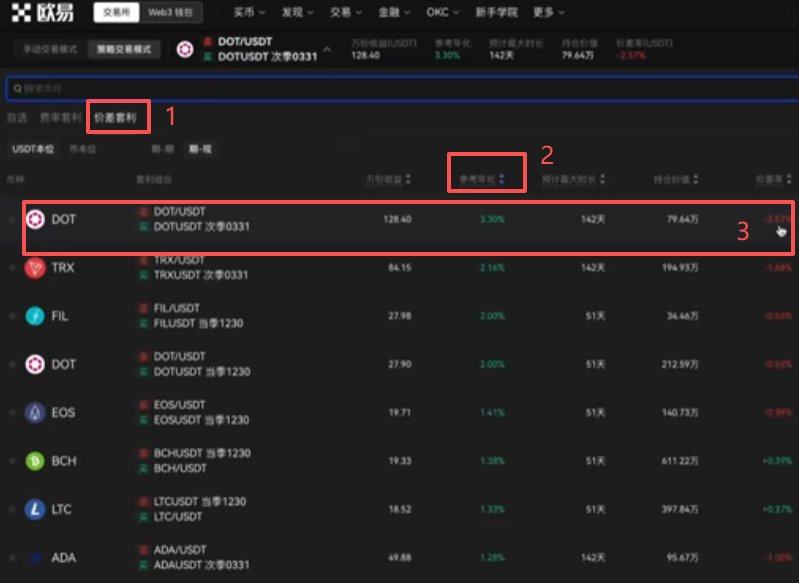The width and height of the screenshot is (799, 583).
Task: Focus the coin pair search field
Action: [x=403, y=89]
